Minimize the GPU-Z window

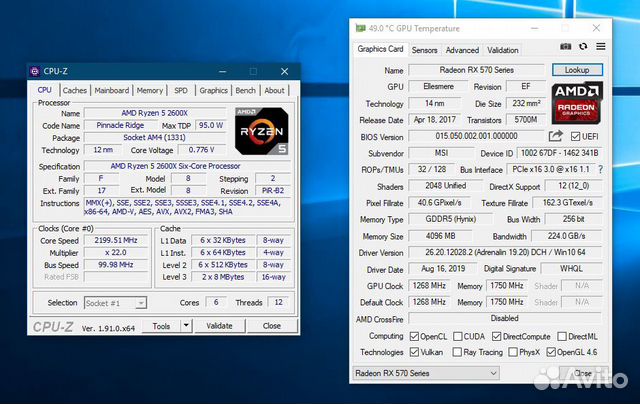pos(535,28)
